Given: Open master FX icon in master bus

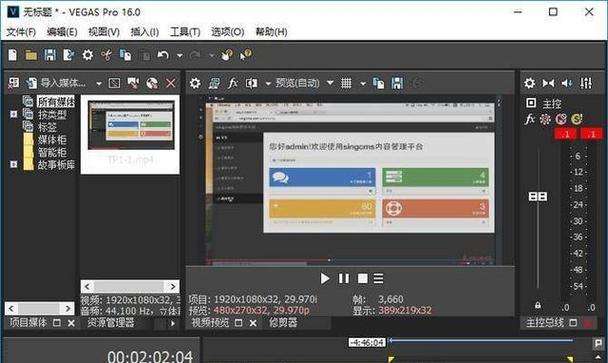Looking at the screenshot, I should (530, 119).
